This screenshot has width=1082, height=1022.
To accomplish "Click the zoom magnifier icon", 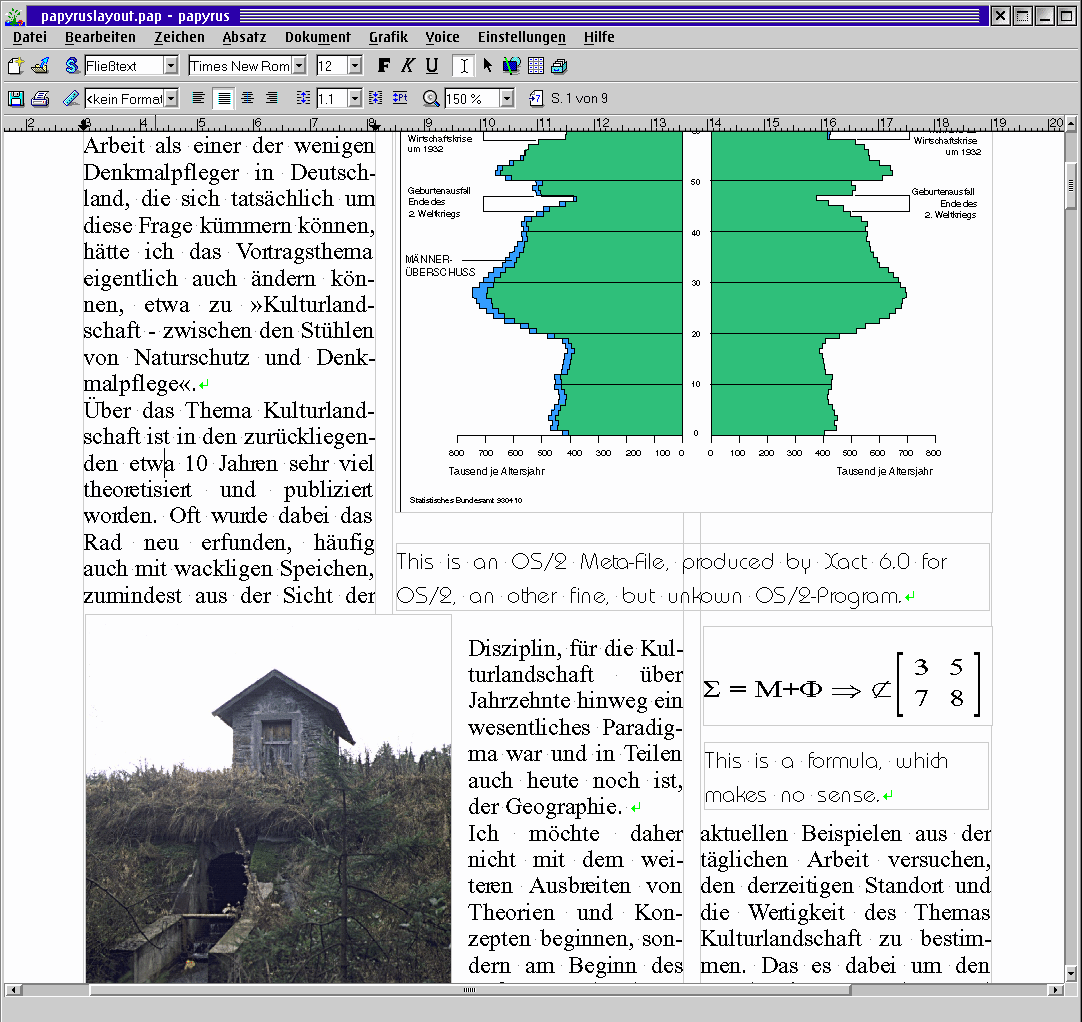I will pos(431,98).
